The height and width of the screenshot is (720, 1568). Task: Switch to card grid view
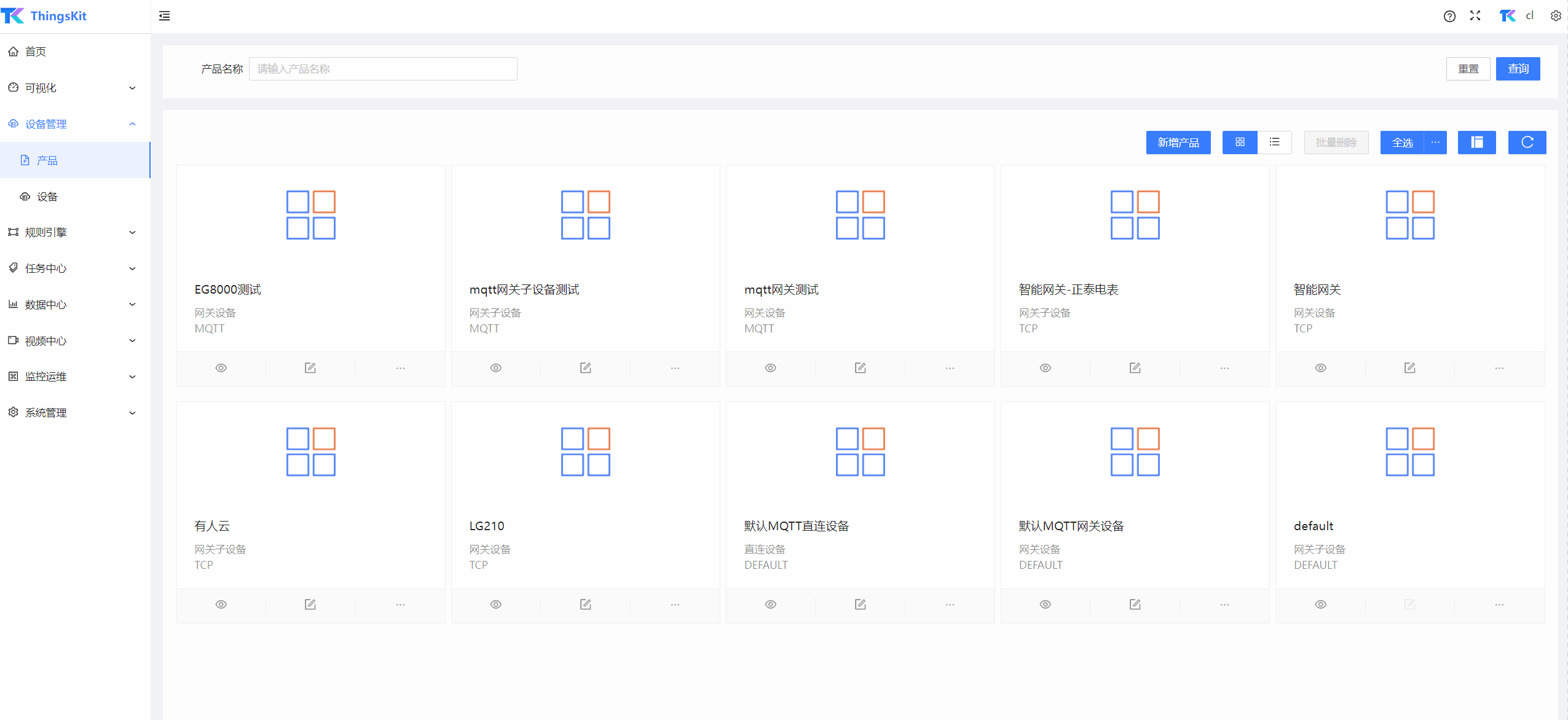coord(1240,143)
